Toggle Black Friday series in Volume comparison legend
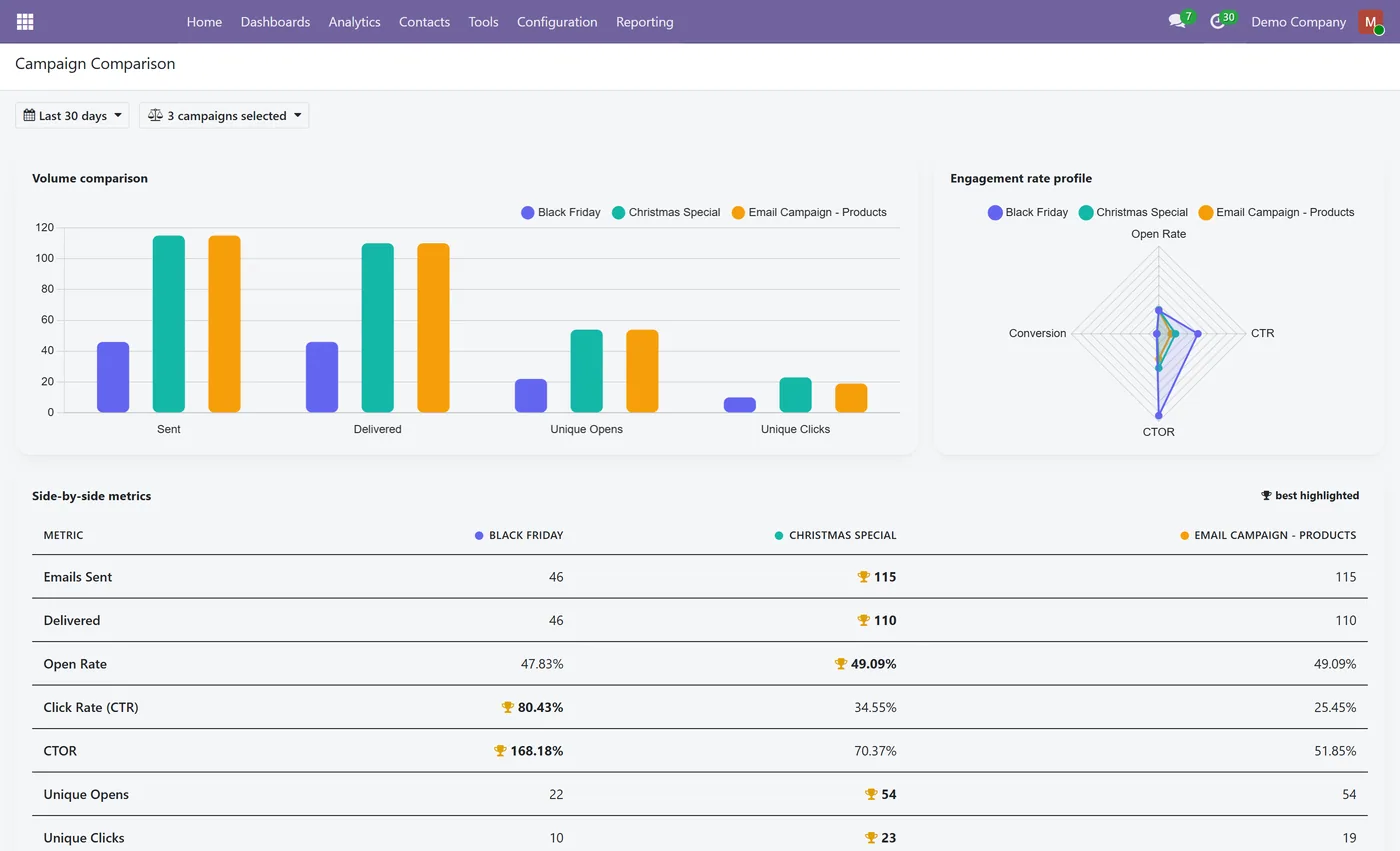This screenshot has width=1400, height=851. point(561,212)
